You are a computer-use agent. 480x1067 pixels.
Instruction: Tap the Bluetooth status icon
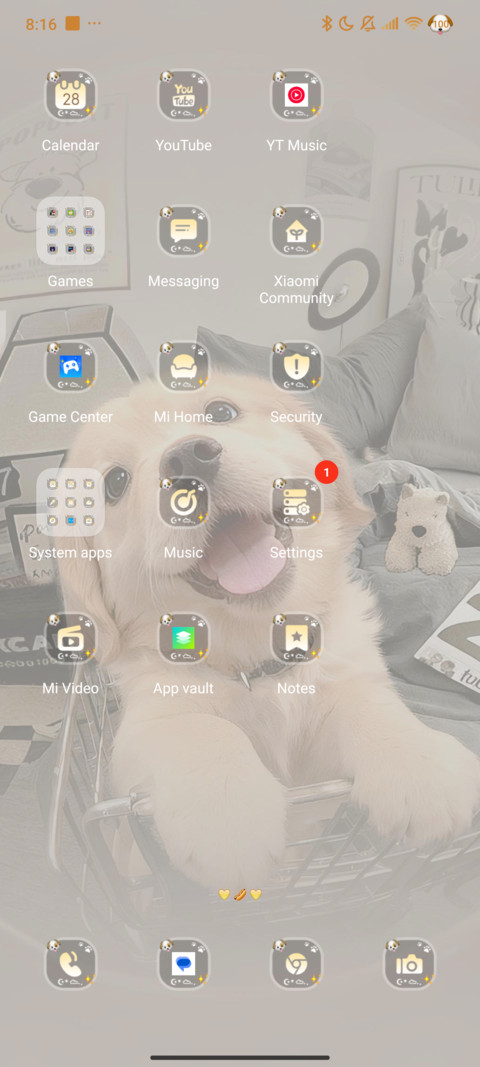[x=327, y=24]
